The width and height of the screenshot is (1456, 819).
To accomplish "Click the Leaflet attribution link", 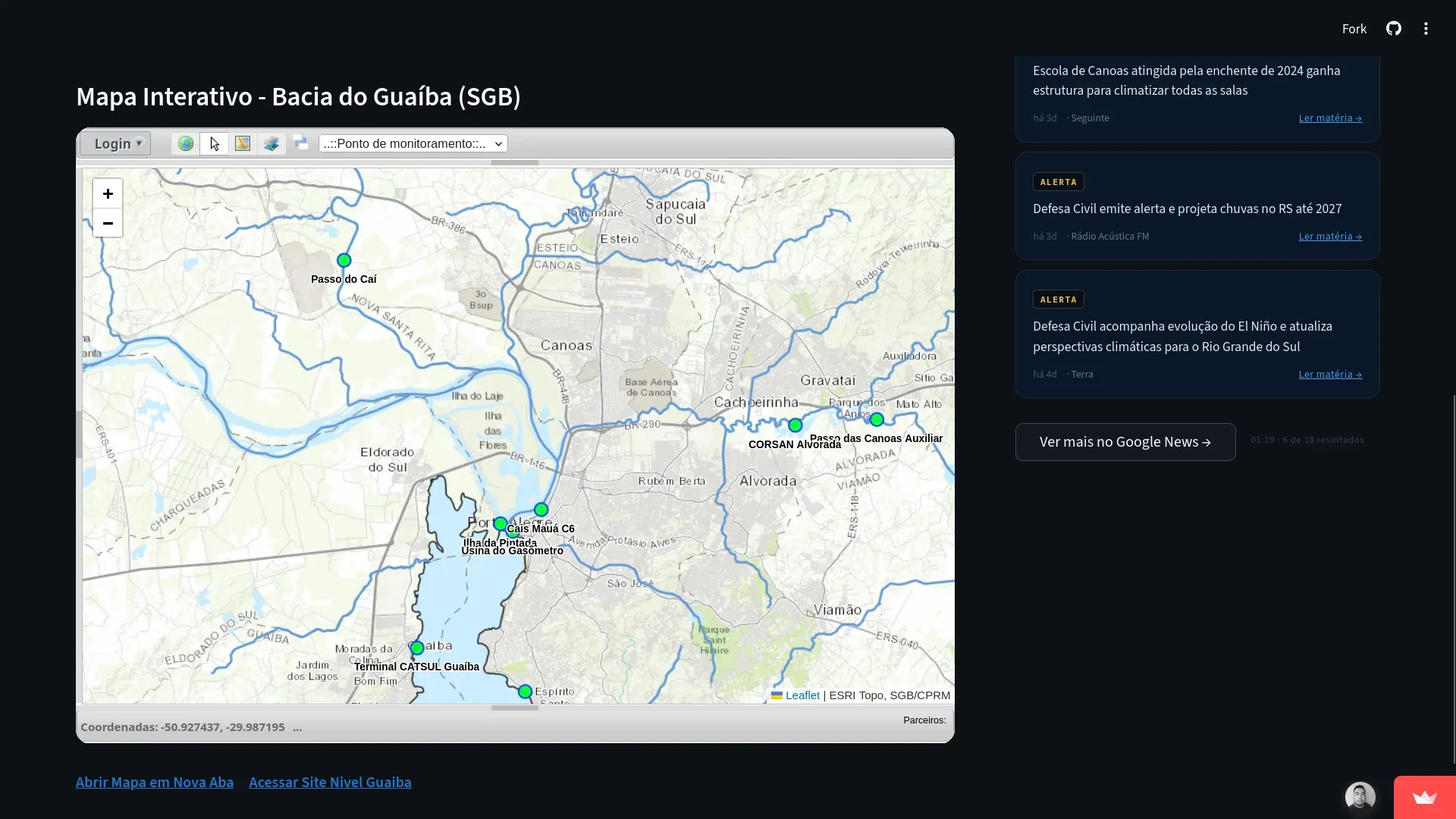I will (x=802, y=695).
